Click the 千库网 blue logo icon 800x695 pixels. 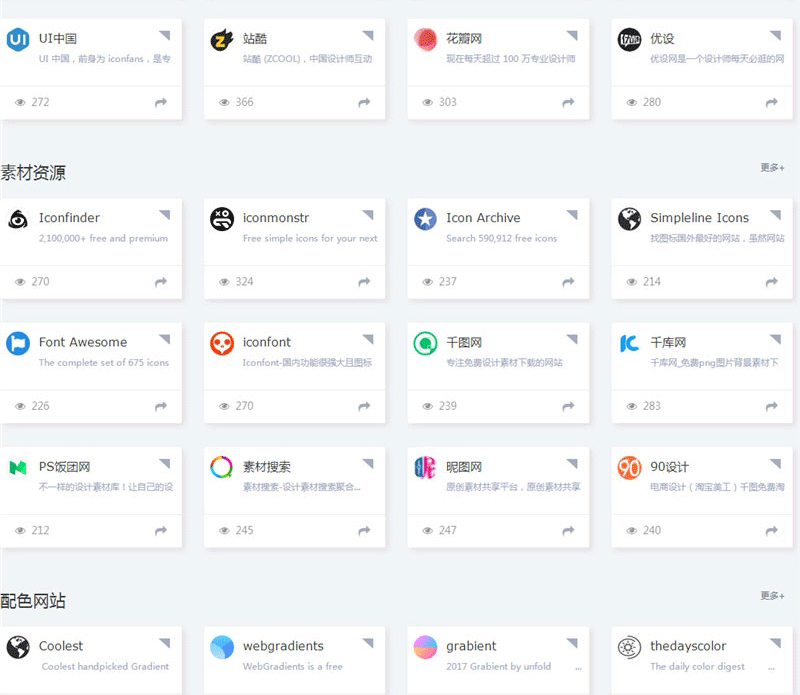coord(630,343)
